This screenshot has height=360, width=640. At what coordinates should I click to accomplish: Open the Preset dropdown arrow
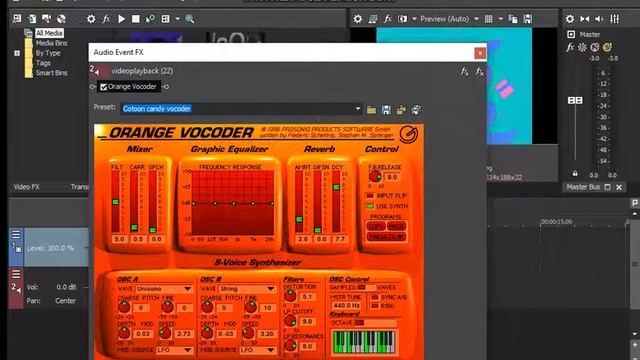[358, 109]
